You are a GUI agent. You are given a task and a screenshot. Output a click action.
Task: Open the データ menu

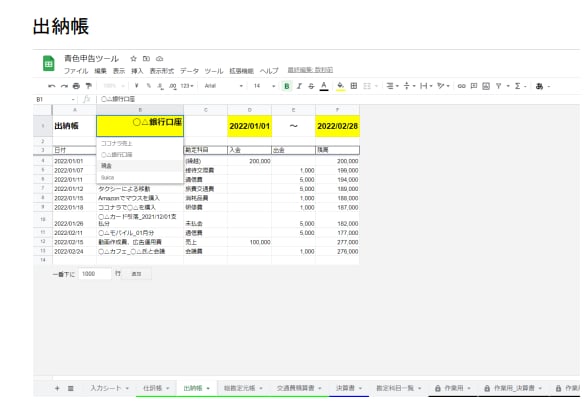coord(189,70)
